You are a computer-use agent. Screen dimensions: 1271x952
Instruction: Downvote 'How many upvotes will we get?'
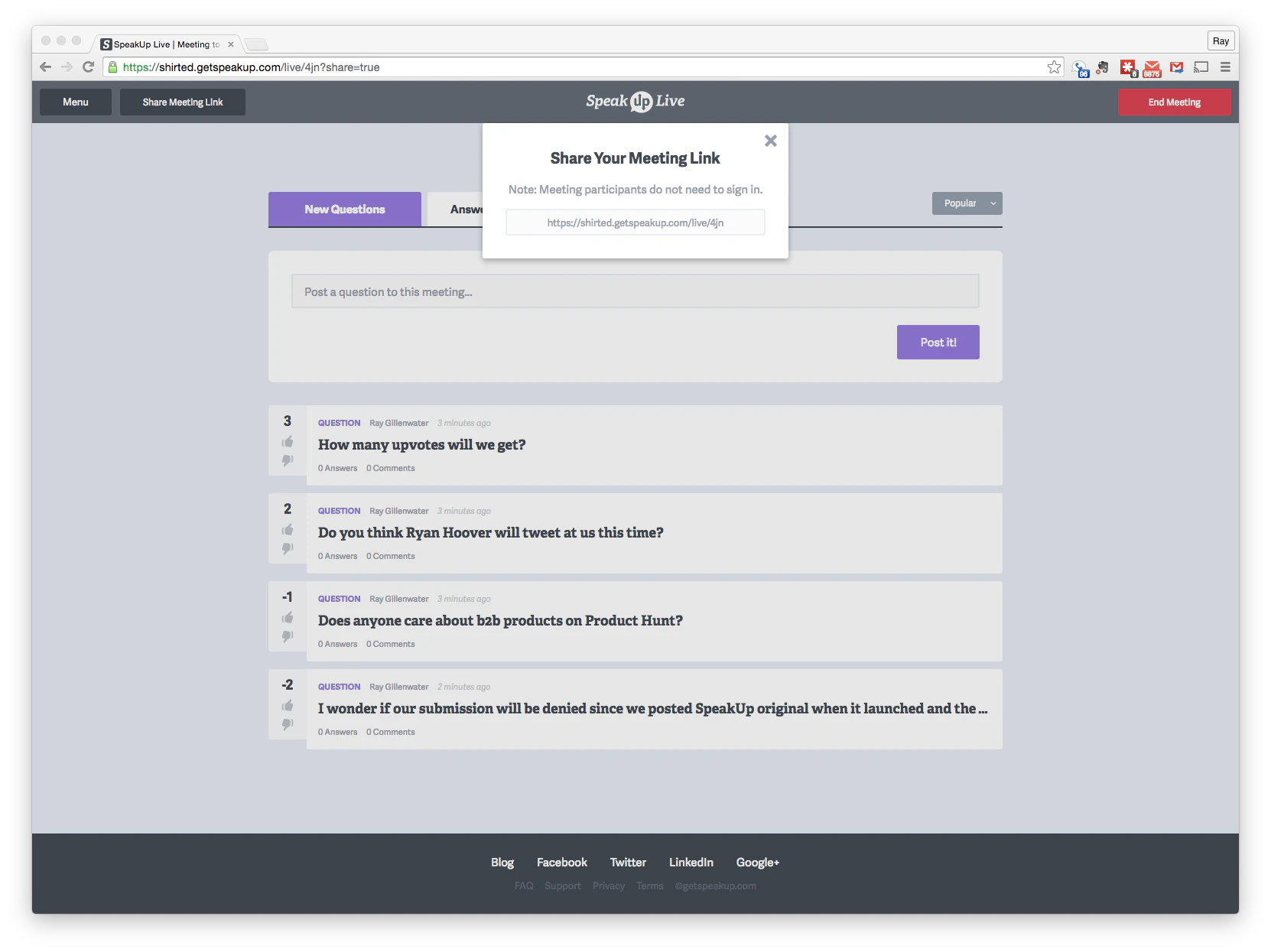pos(288,460)
